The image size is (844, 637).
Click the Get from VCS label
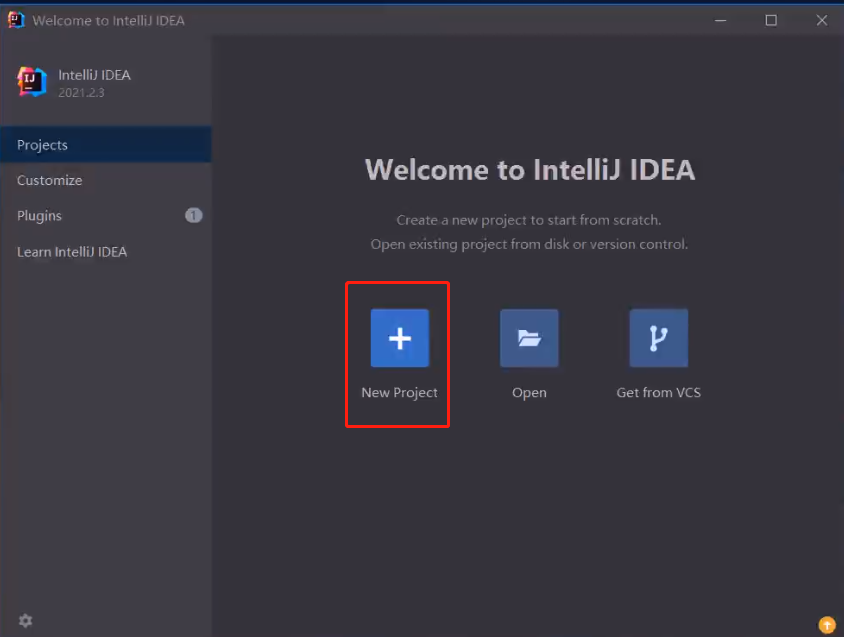(x=658, y=393)
